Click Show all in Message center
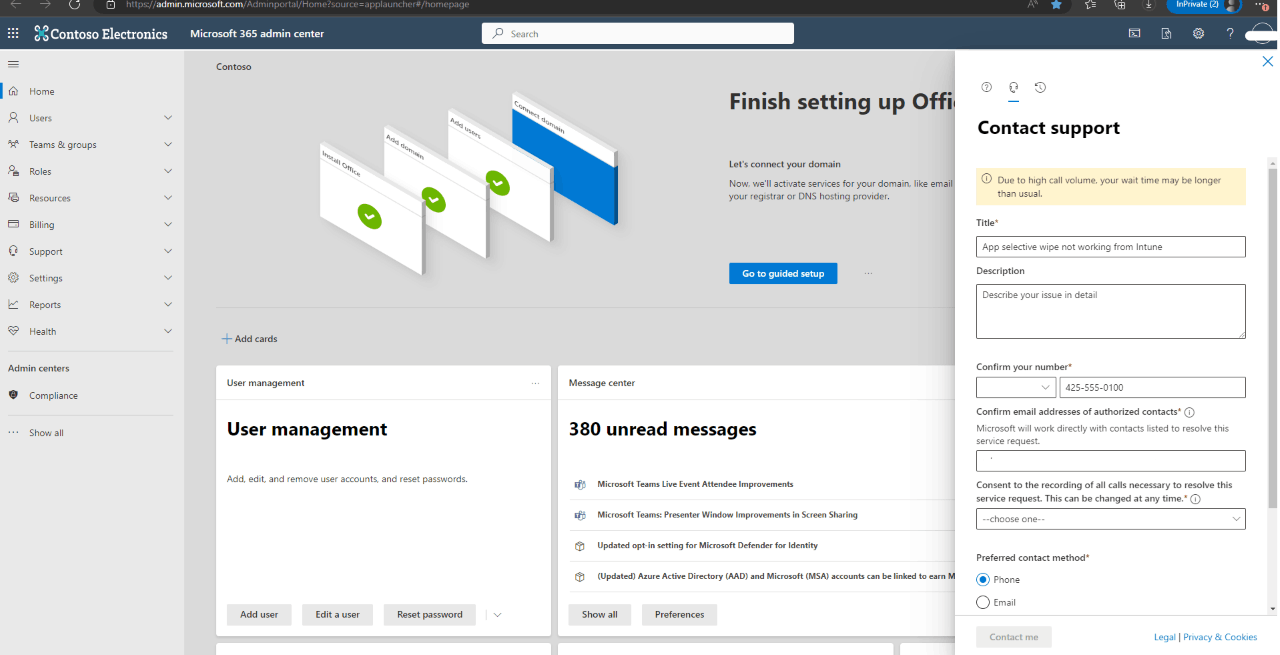 coord(600,614)
